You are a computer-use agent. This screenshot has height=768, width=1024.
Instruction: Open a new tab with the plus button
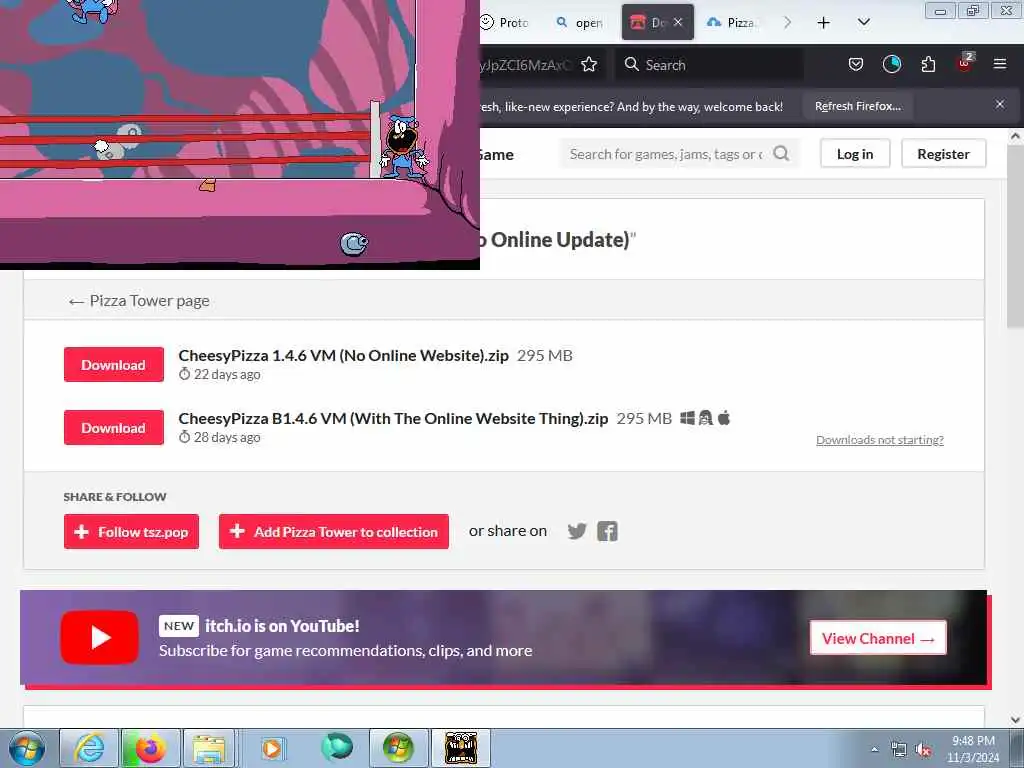tap(824, 23)
